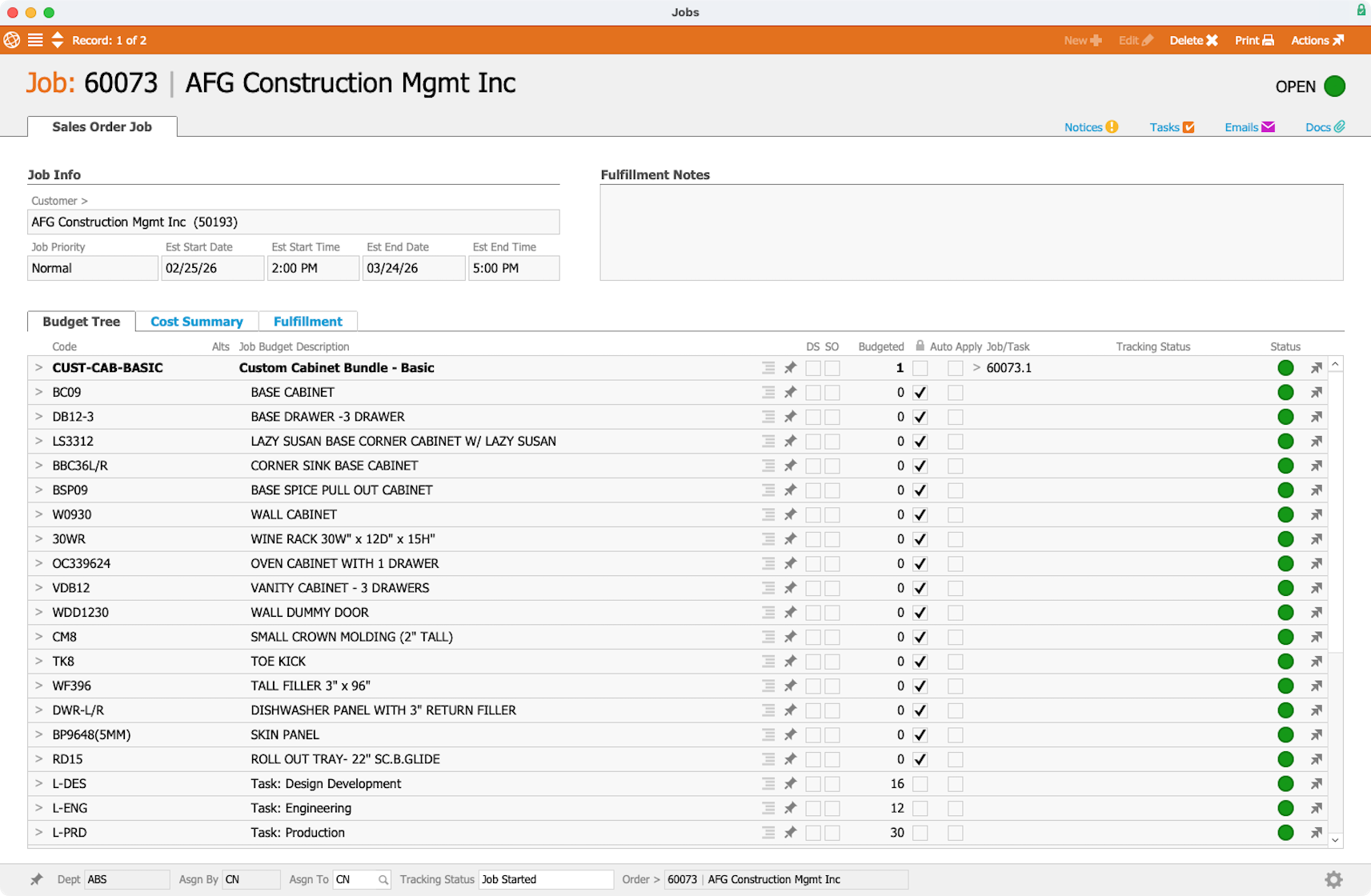1371x896 pixels.
Task: Click the pin icon in bottom status bar
Action: pyautogui.click(x=37, y=879)
